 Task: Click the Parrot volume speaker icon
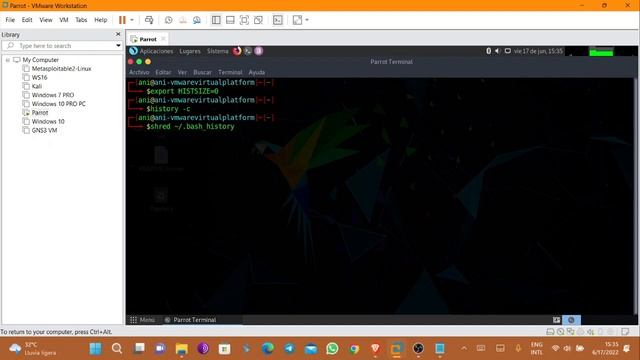pyautogui.click(x=497, y=51)
